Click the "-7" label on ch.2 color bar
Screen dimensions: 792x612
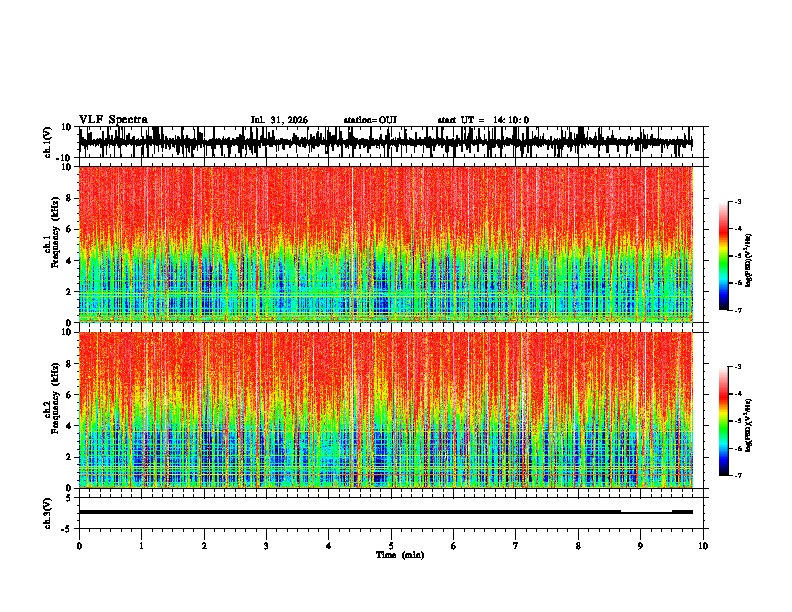pyautogui.click(x=737, y=475)
